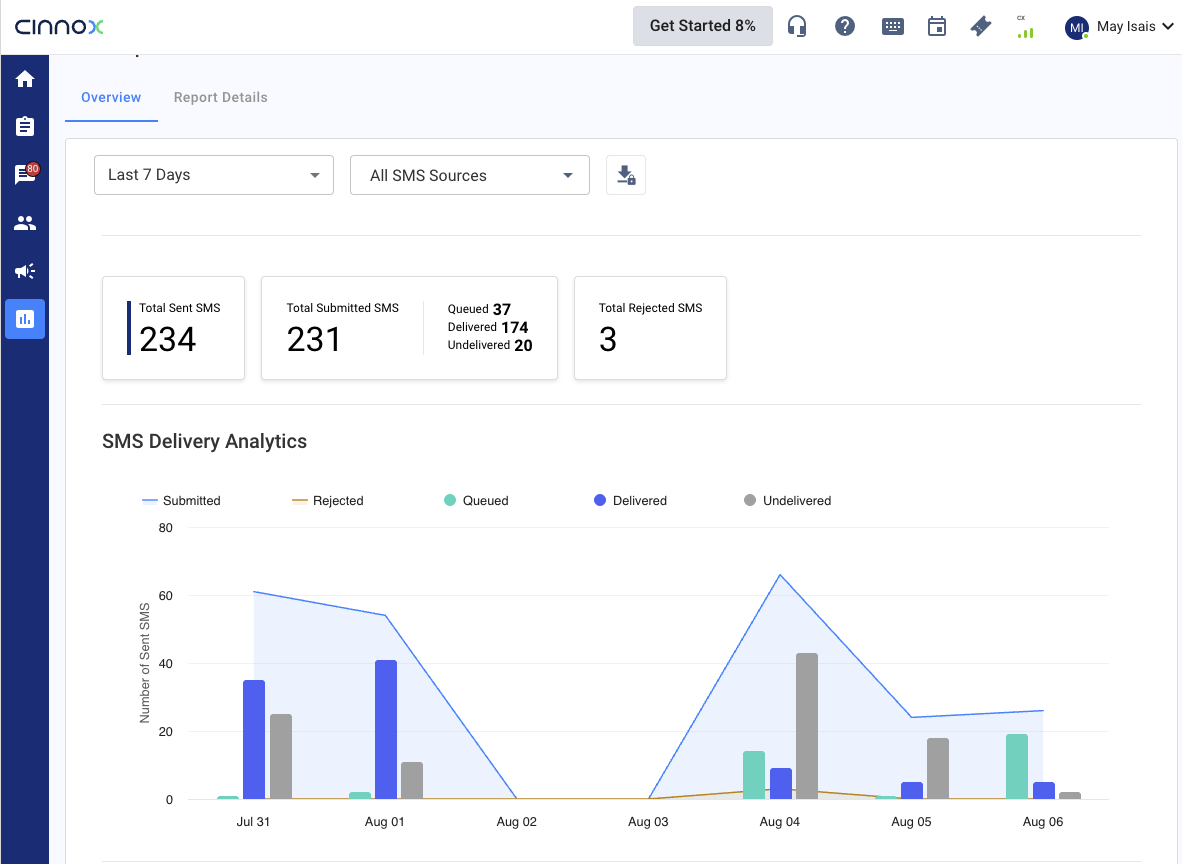Click the clipboard tasks sidebar icon
The height and width of the screenshot is (864, 1182).
[25, 127]
